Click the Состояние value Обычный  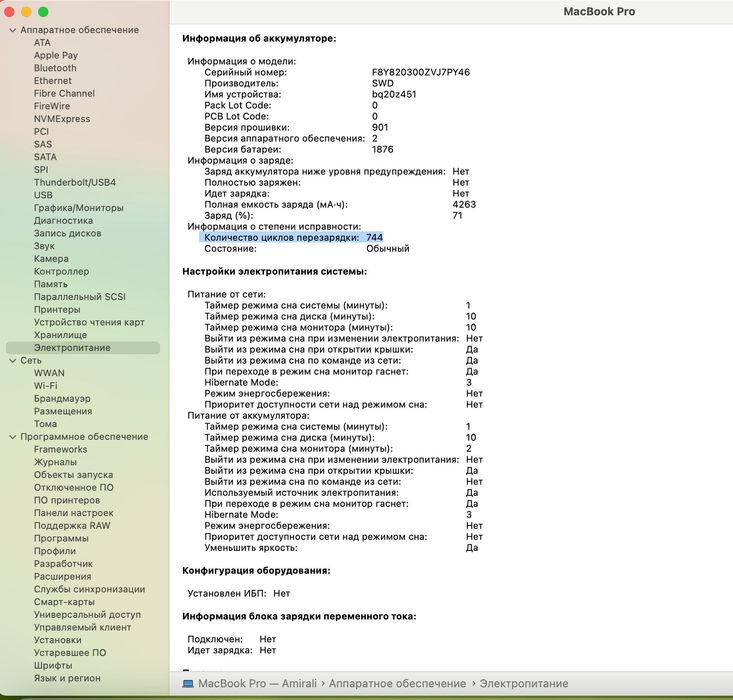tap(388, 249)
